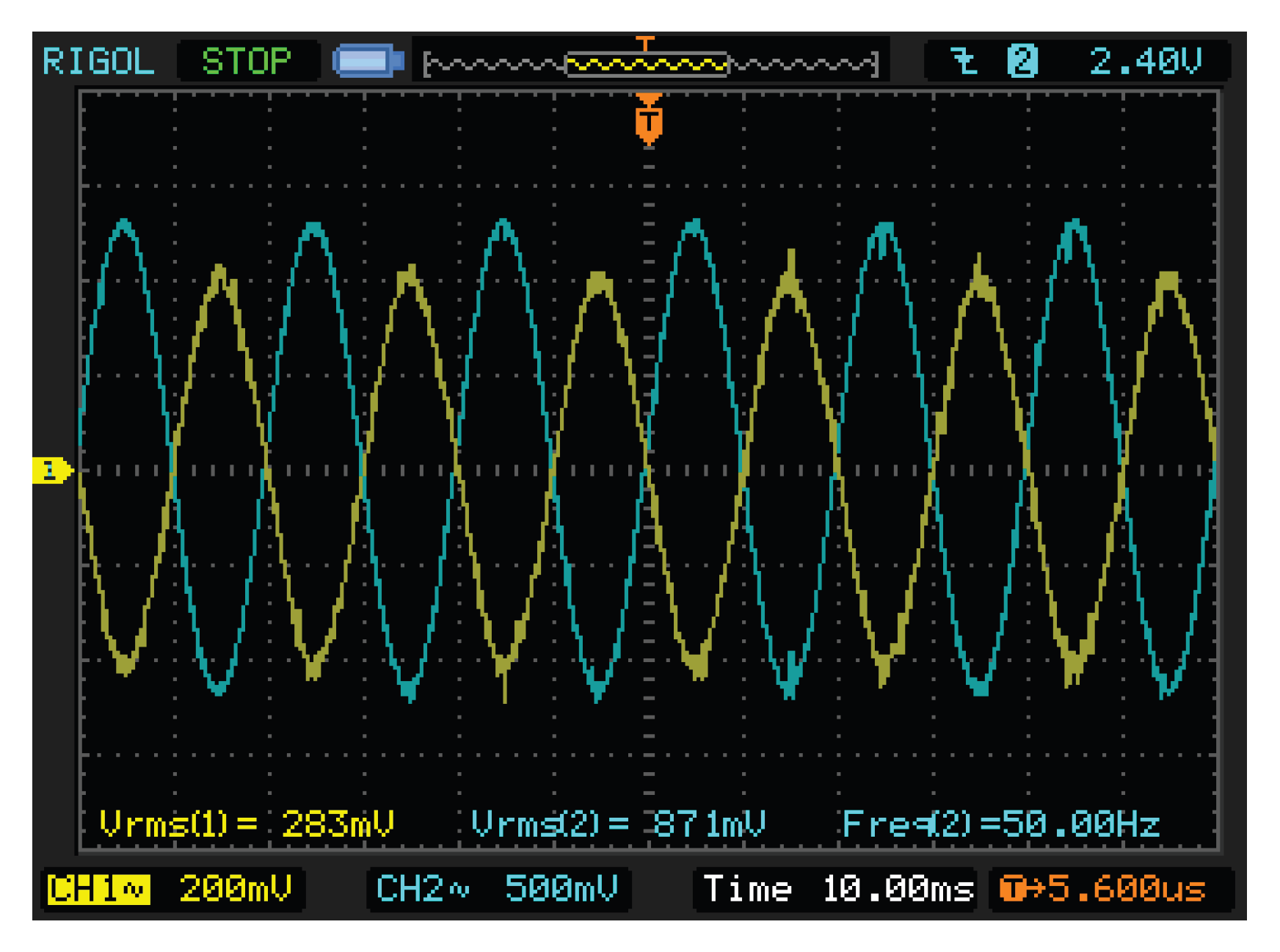Open the CH1 200mV vertical scale
1280x952 pixels.
[235, 889]
